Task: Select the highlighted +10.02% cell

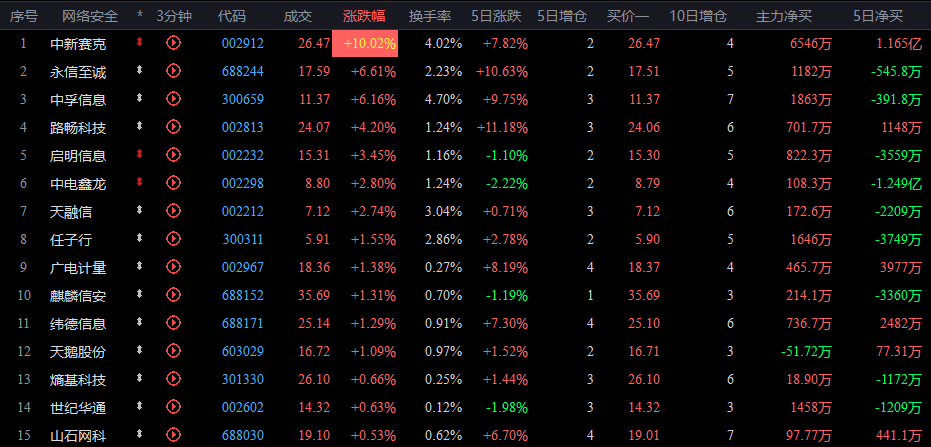Action: 365,43
